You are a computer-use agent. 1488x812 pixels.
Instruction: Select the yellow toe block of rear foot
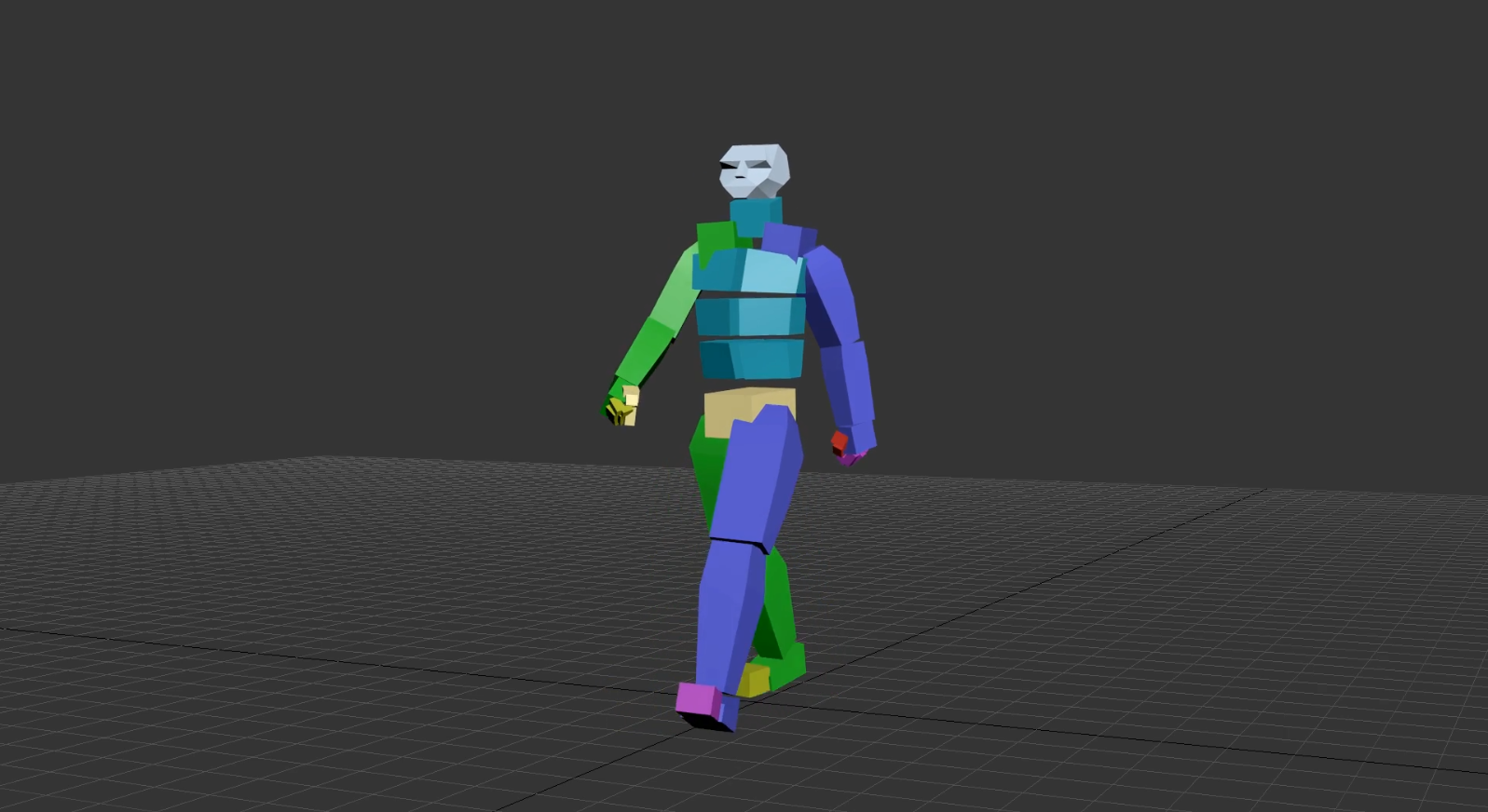pos(754,680)
